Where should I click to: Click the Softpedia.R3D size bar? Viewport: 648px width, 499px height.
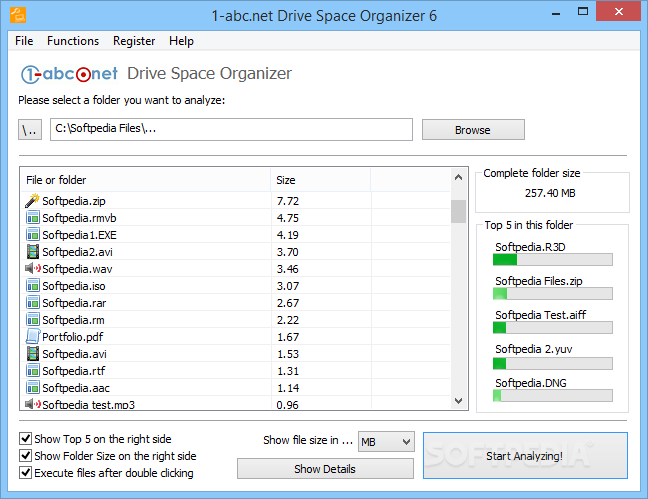coord(553,260)
